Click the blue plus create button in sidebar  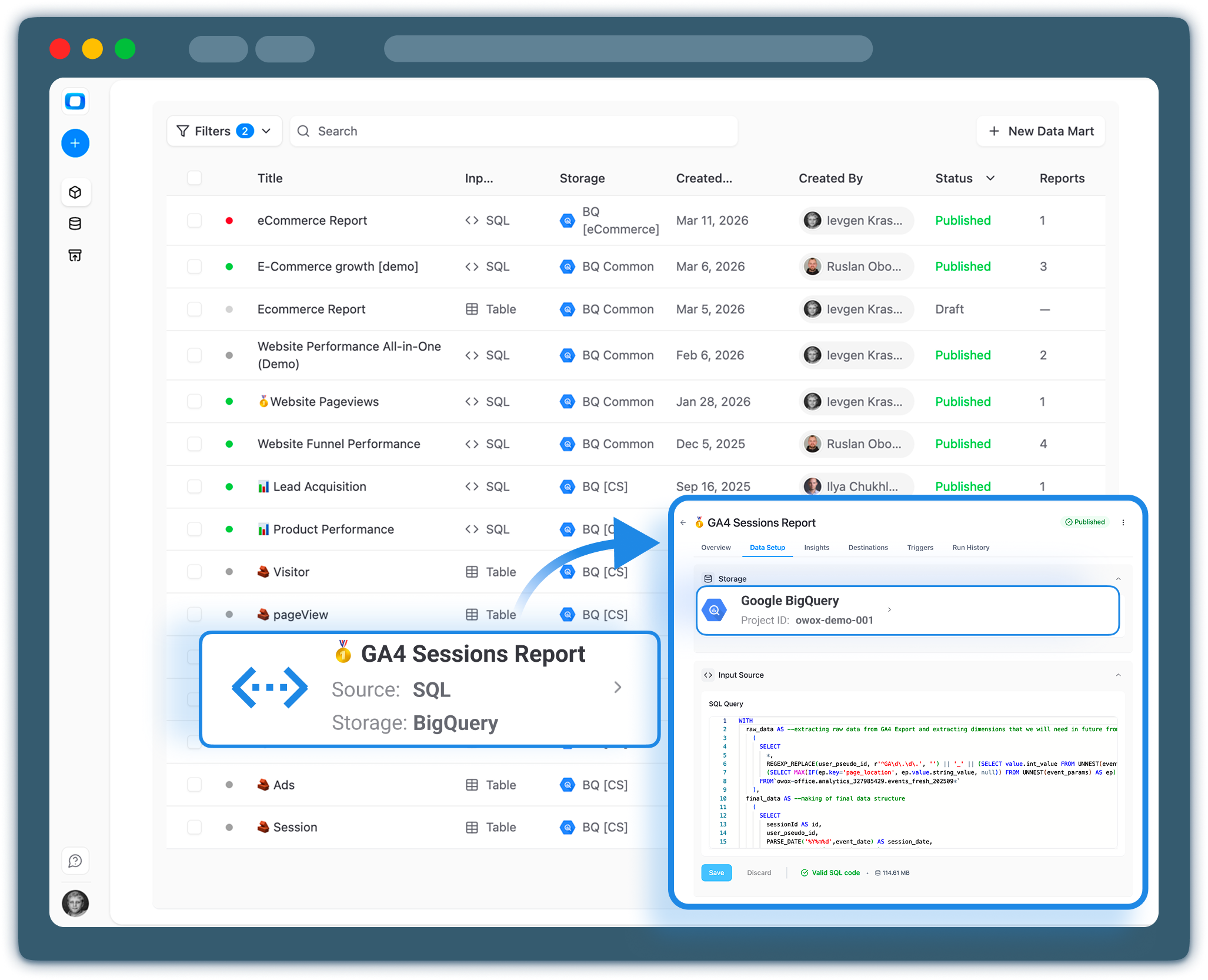pyautogui.click(x=75, y=143)
